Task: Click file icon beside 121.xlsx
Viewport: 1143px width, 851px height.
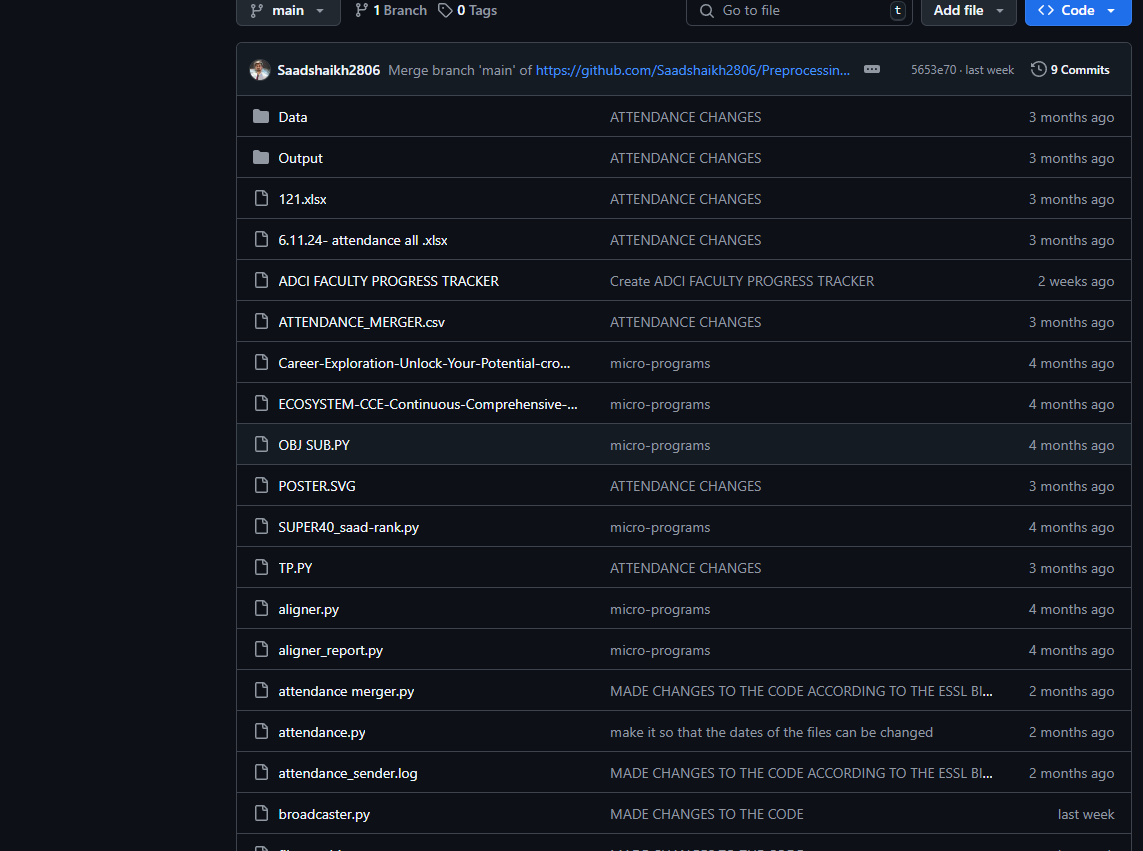Action: [x=261, y=198]
